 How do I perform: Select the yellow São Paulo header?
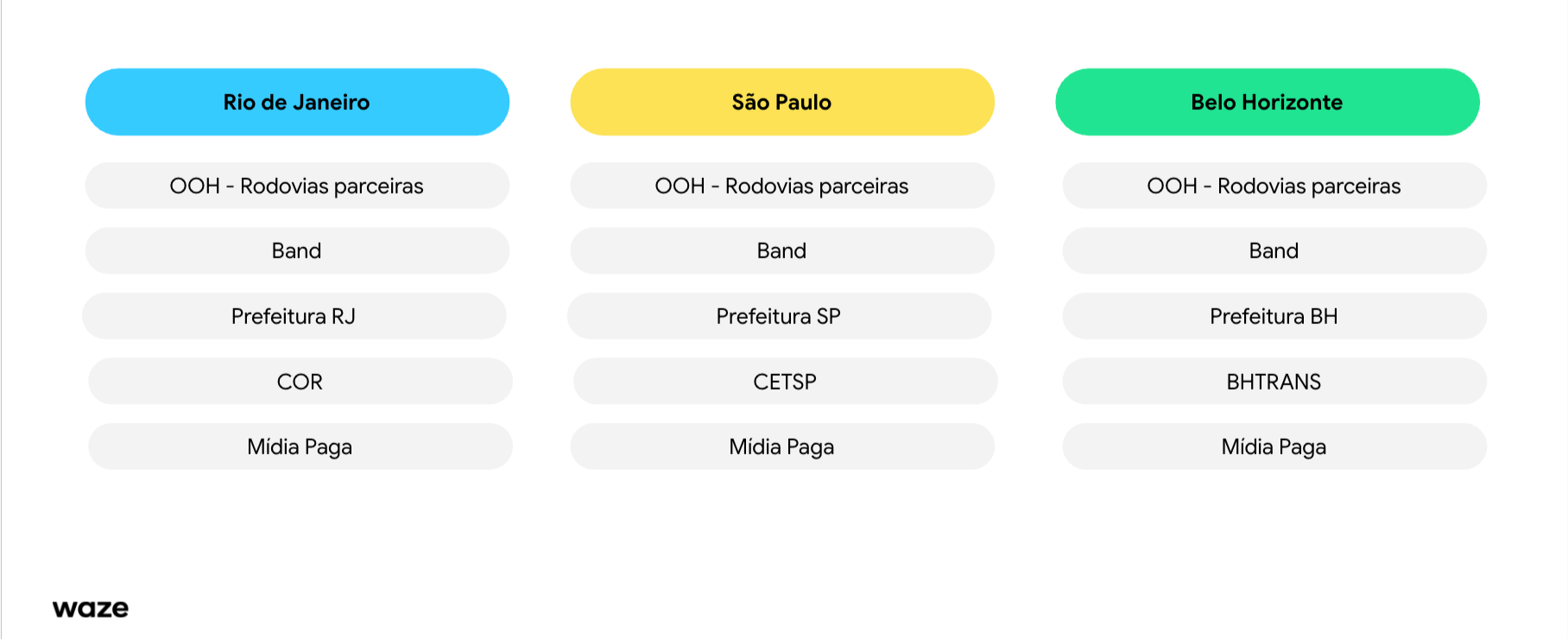[782, 102]
